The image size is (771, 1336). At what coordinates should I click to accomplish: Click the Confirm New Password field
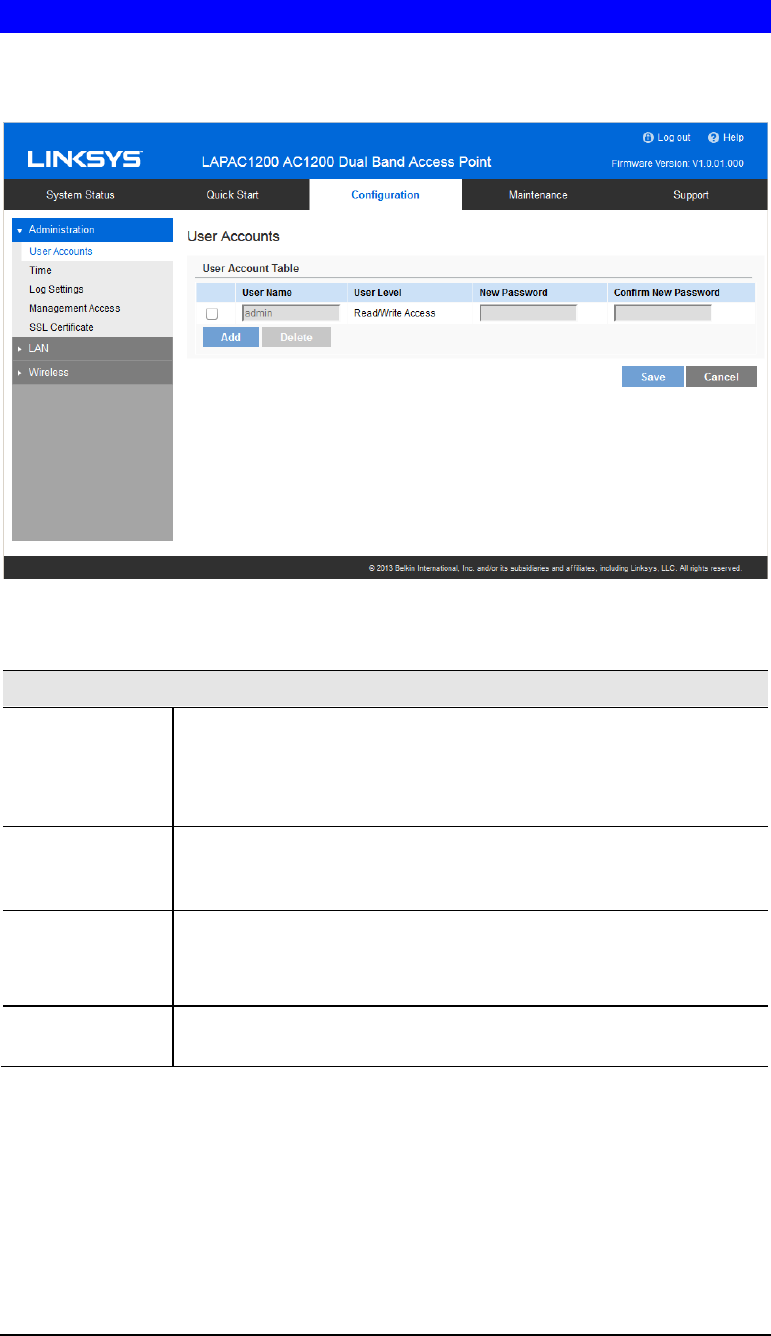pyautogui.click(x=662, y=313)
